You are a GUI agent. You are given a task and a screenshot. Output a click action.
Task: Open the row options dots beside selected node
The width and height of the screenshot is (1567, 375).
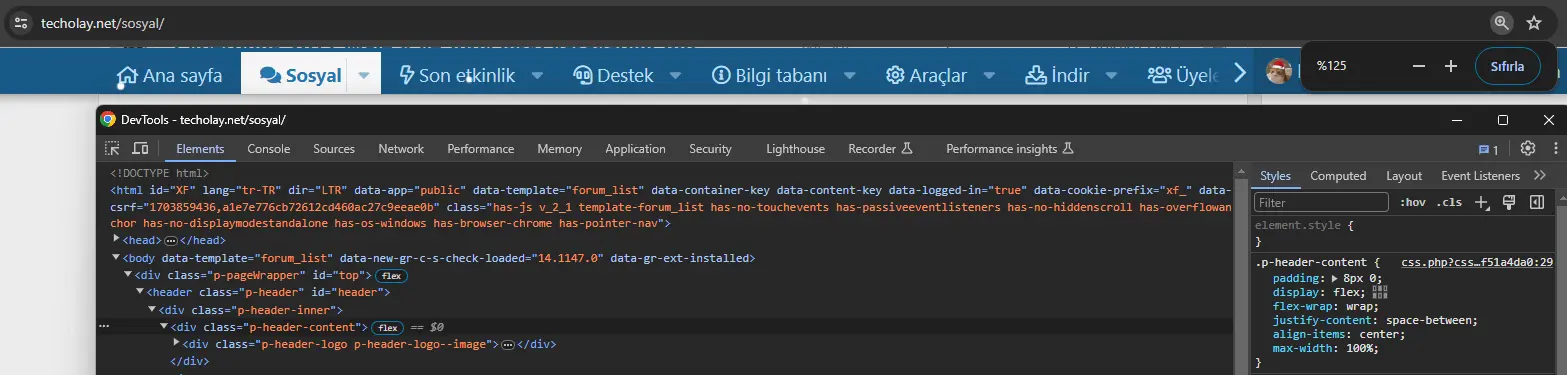[104, 327]
